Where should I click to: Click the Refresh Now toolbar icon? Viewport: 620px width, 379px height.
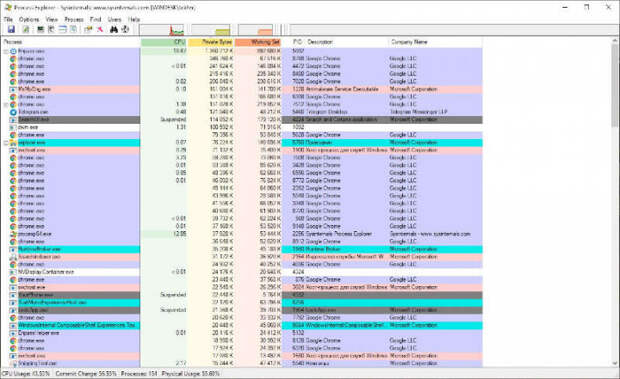point(26,29)
